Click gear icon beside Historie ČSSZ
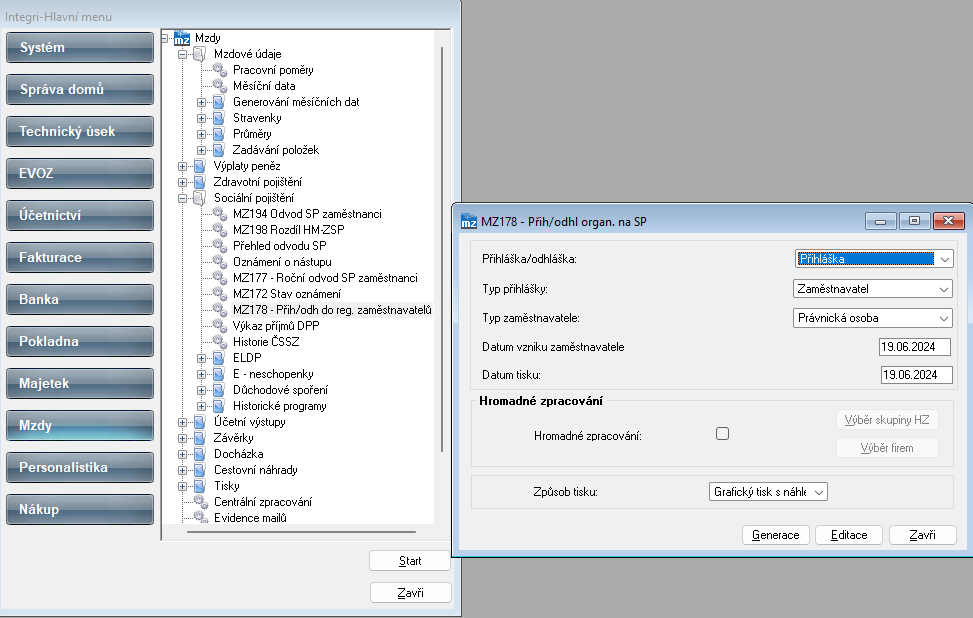Image resolution: width=973 pixels, height=618 pixels. 220,342
